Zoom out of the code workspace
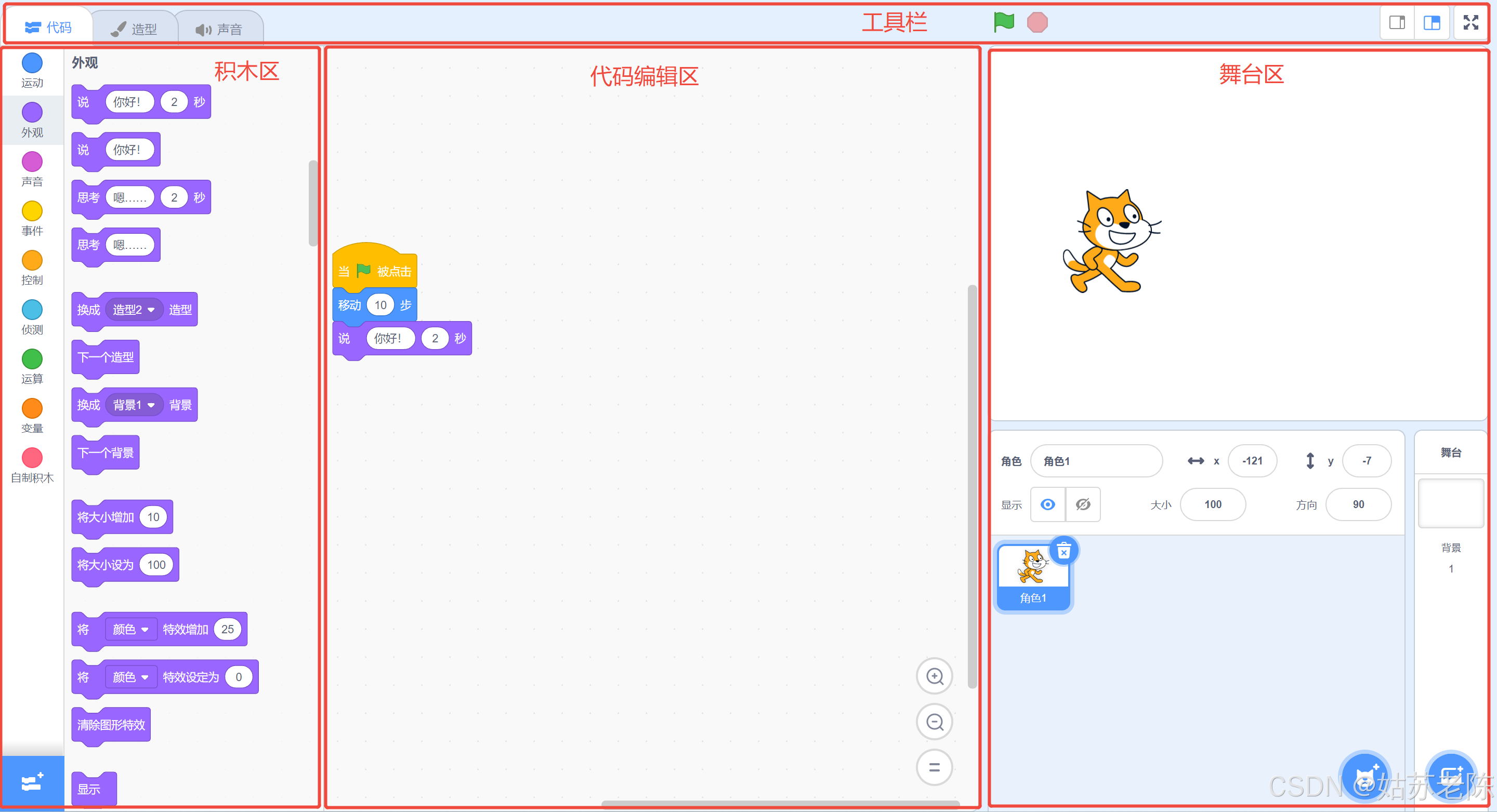 tap(934, 722)
